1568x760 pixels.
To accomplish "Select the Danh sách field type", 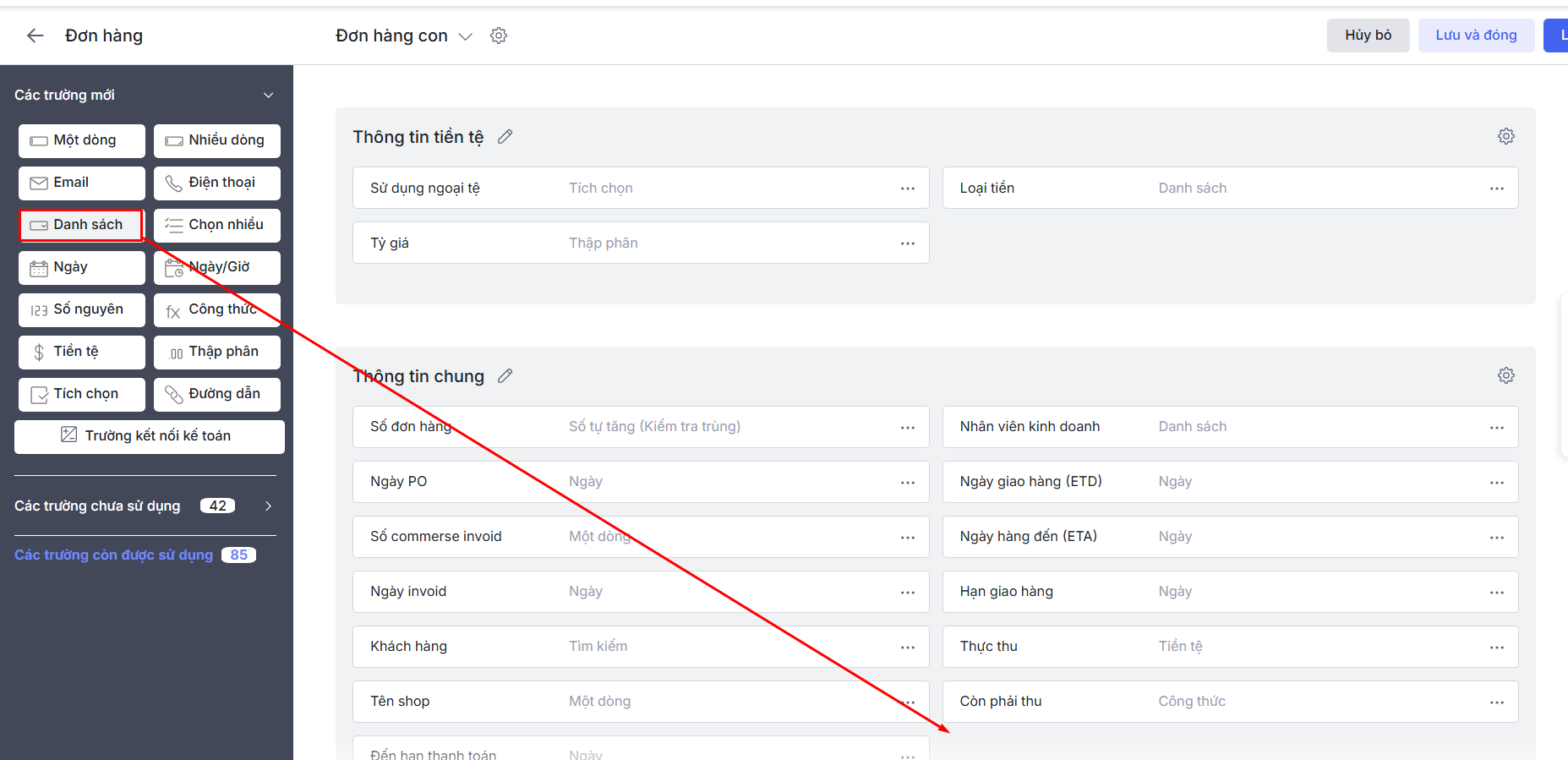I will tap(81, 225).
